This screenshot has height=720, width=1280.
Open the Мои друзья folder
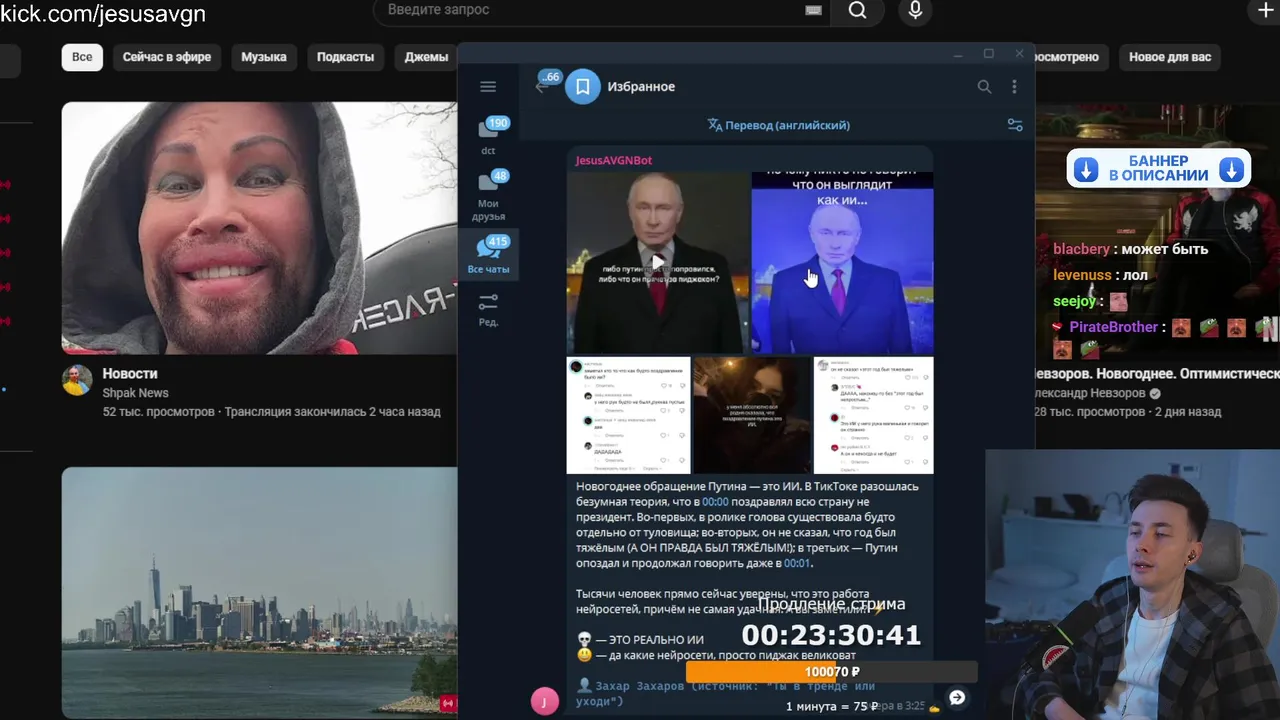(x=488, y=195)
